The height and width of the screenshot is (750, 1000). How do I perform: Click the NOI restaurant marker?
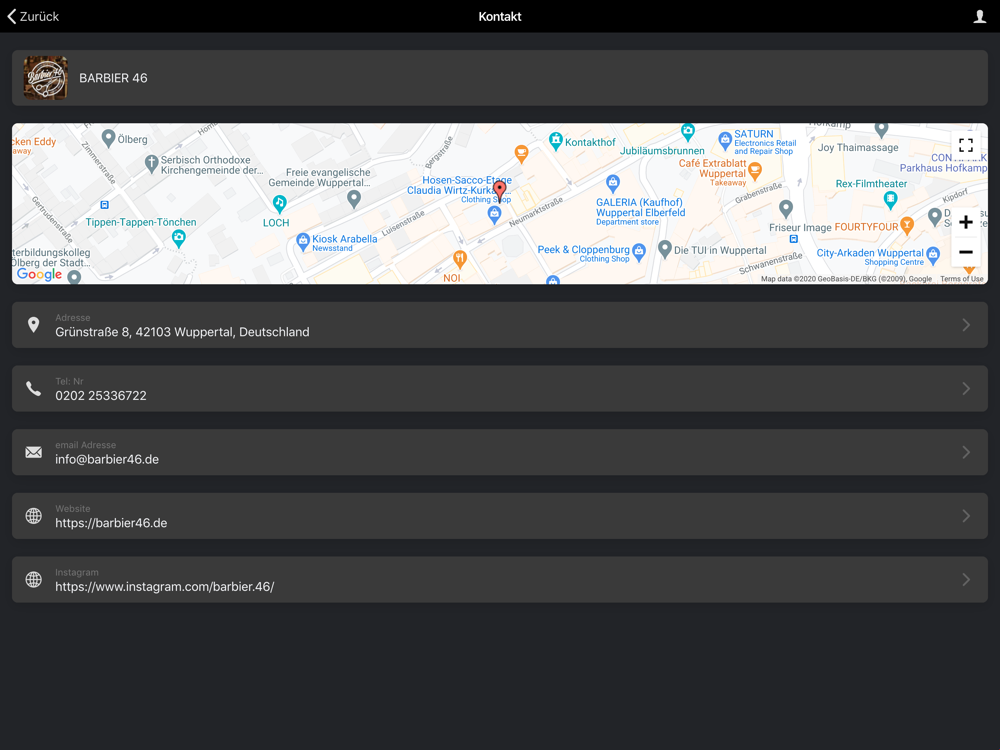tap(459, 259)
